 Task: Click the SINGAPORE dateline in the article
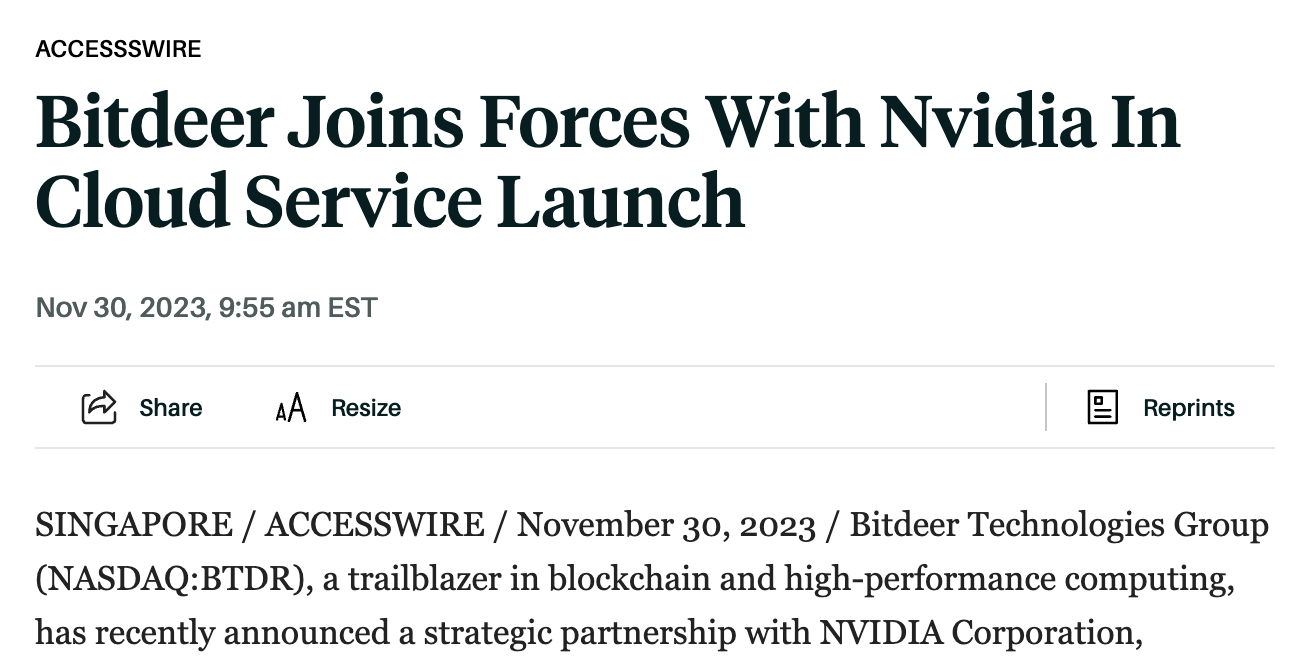click(133, 524)
